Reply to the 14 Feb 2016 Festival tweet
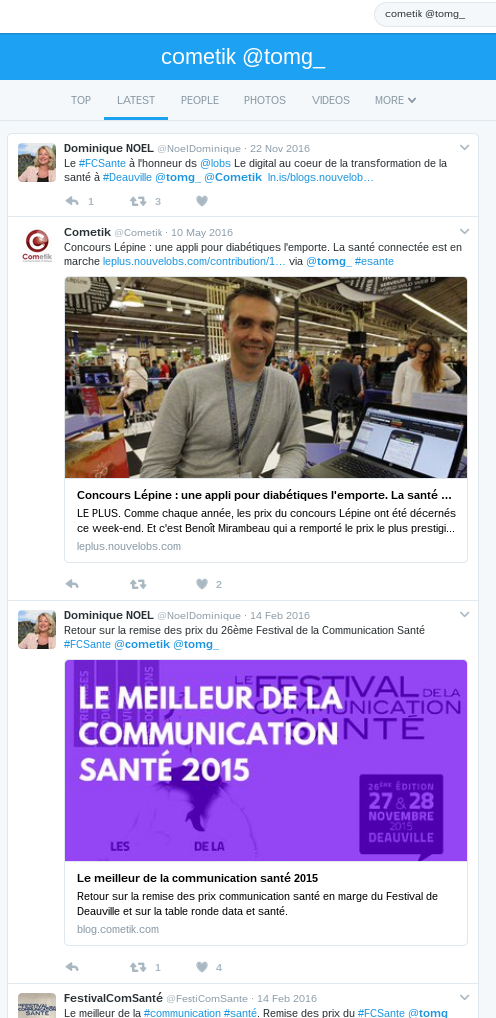 (72, 967)
